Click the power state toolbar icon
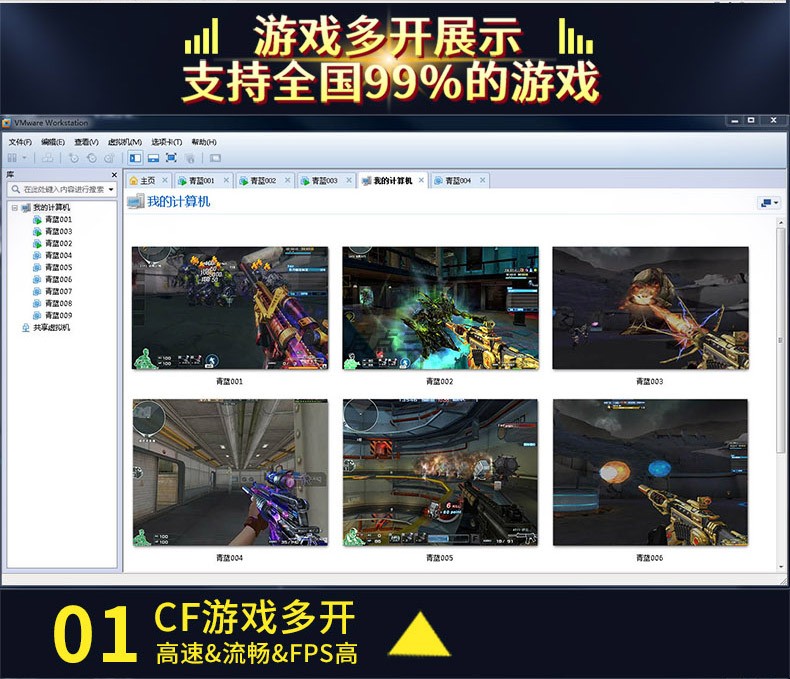Viewport: 790px width, 679px height. (x=13, y=158)
